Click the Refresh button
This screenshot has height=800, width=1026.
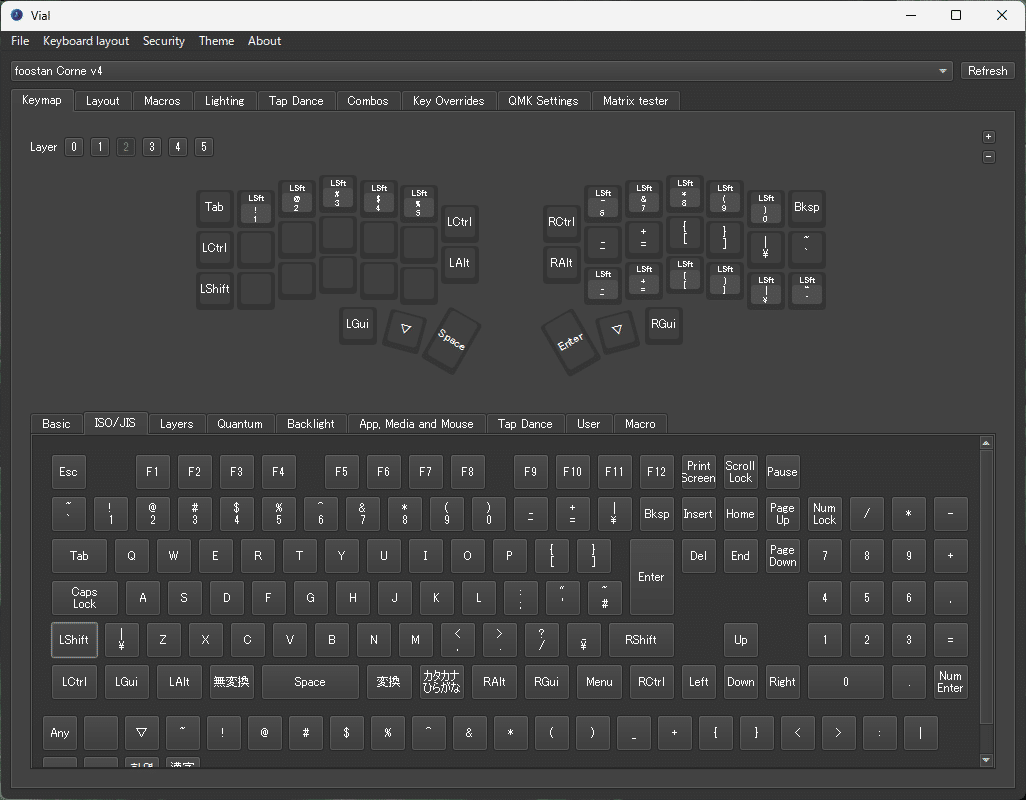tap(987, 71)
